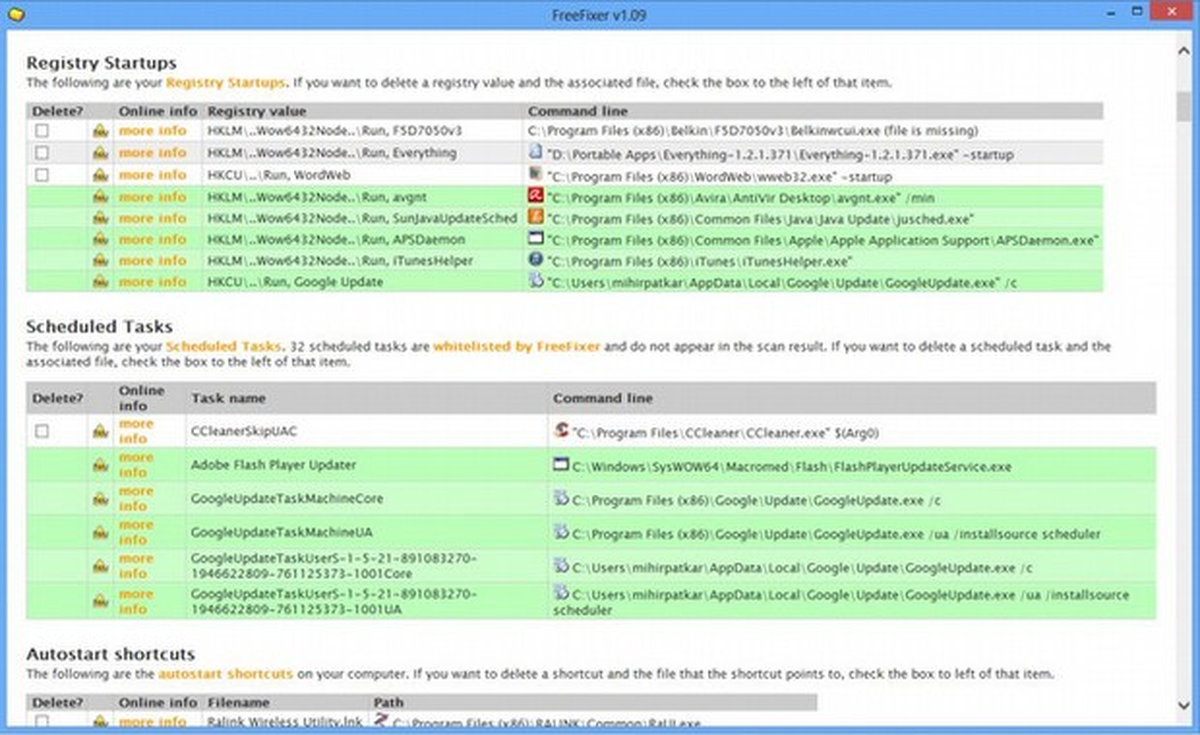
Task: Click Belkinwcui.exe file is missing command line
Action: [753, 131]
